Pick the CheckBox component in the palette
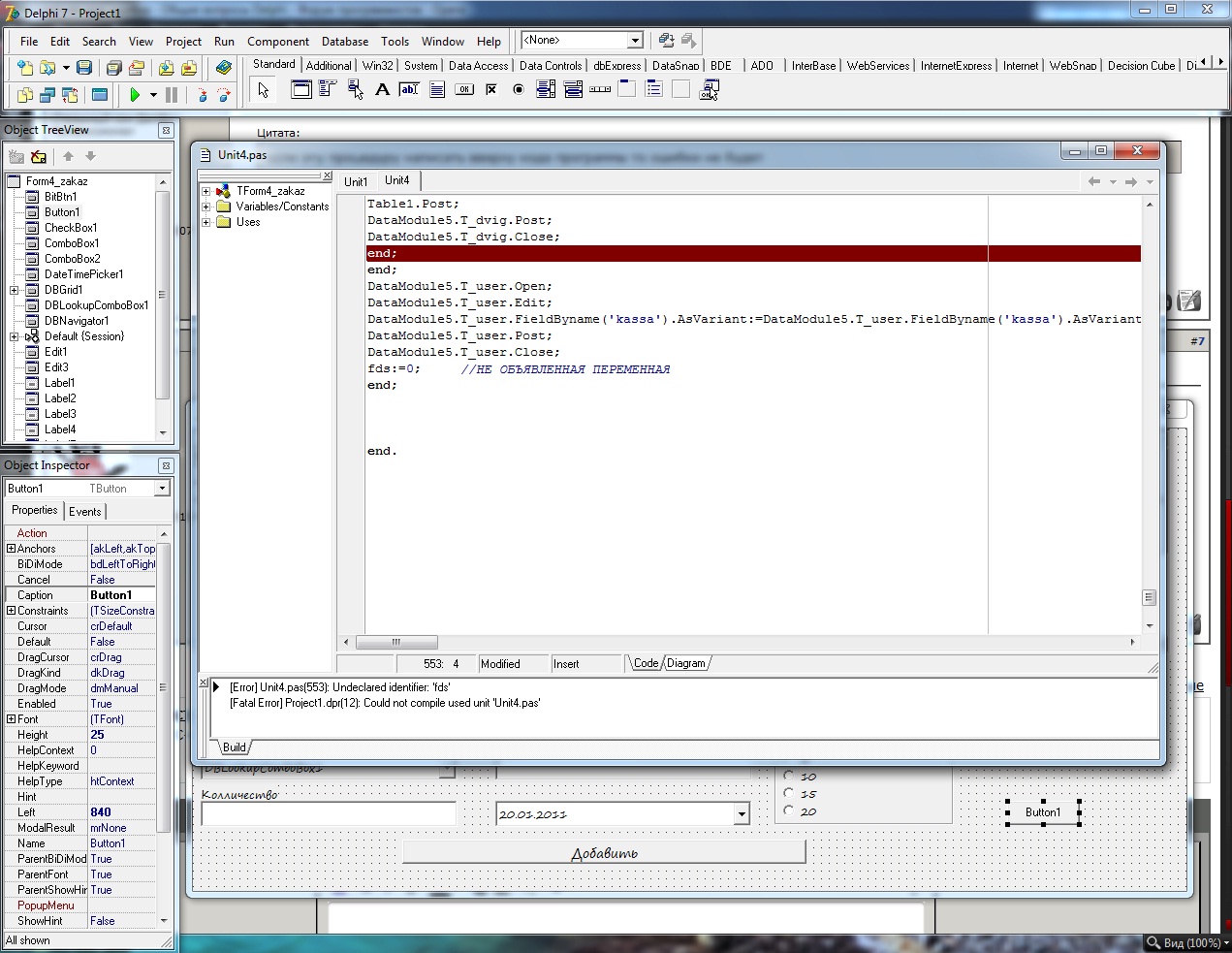1232x953 pixels. [491, 90]
